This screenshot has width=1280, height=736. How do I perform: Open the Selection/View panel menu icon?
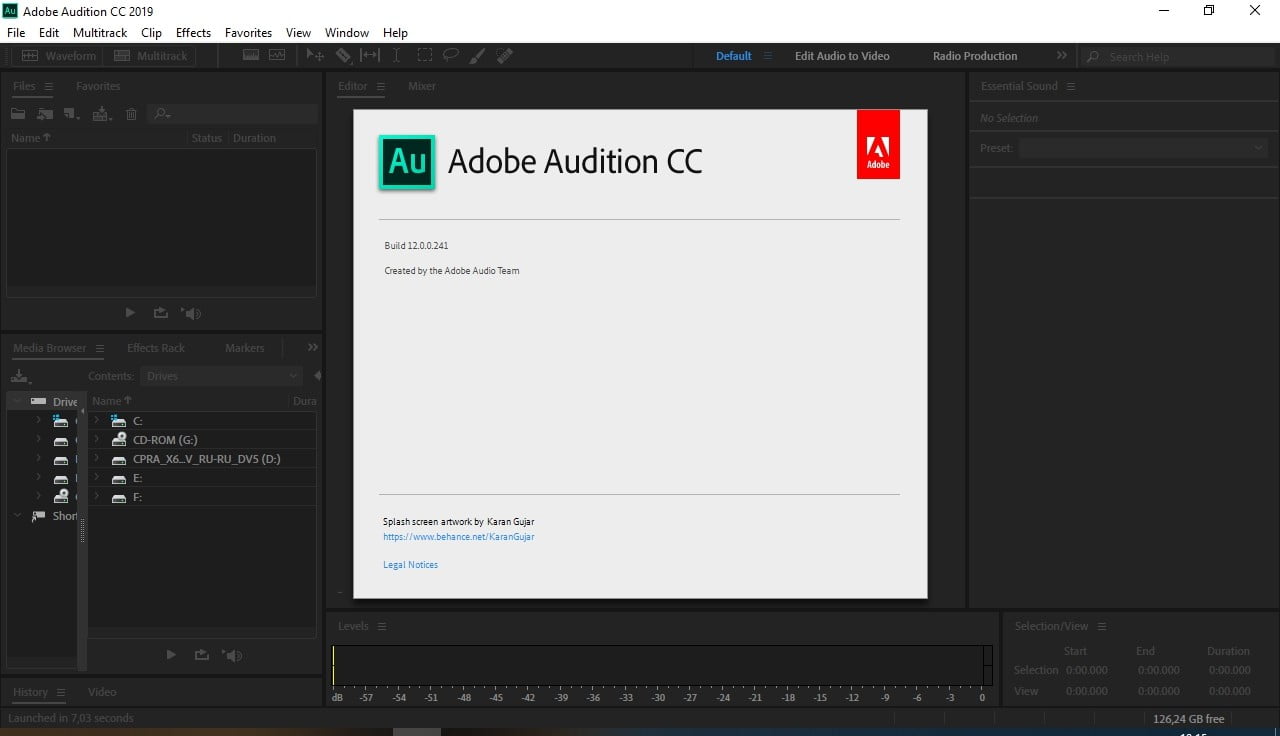[1102, 627]
